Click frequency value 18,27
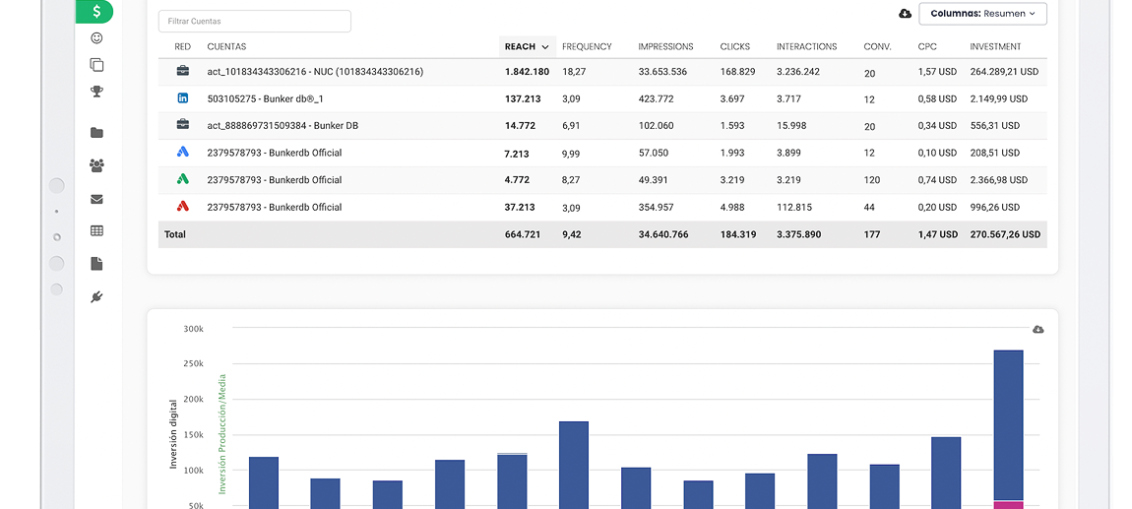The width and height of the screenshot is (1132, 509). click(573, 71)
